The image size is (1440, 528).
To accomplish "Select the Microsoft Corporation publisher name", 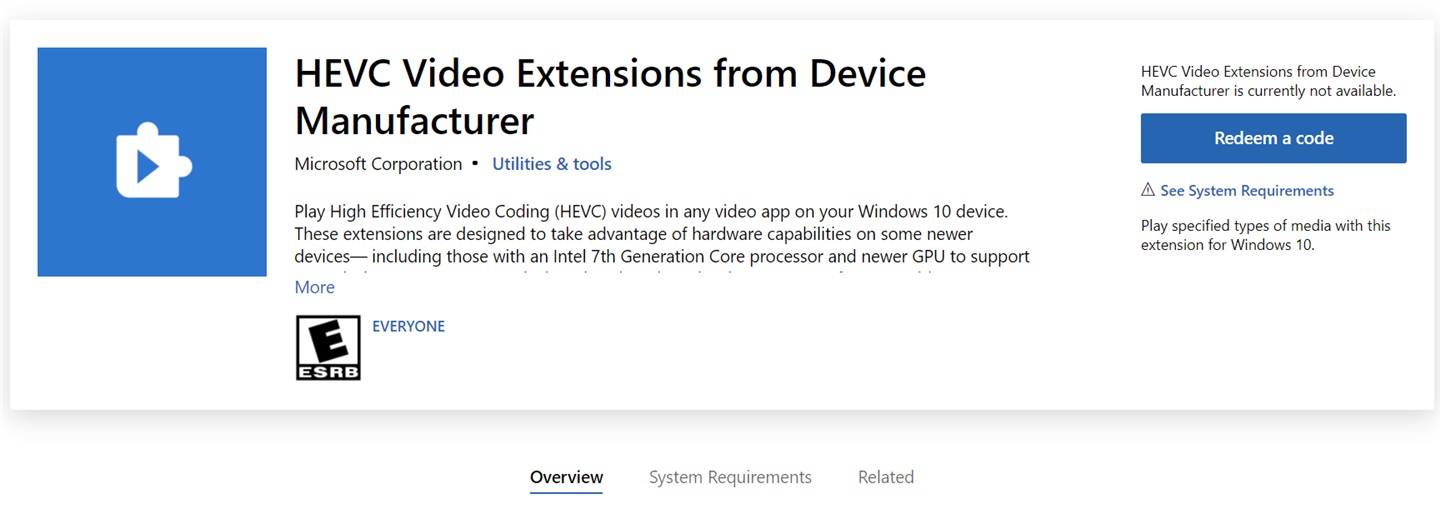I will (378, 164).
